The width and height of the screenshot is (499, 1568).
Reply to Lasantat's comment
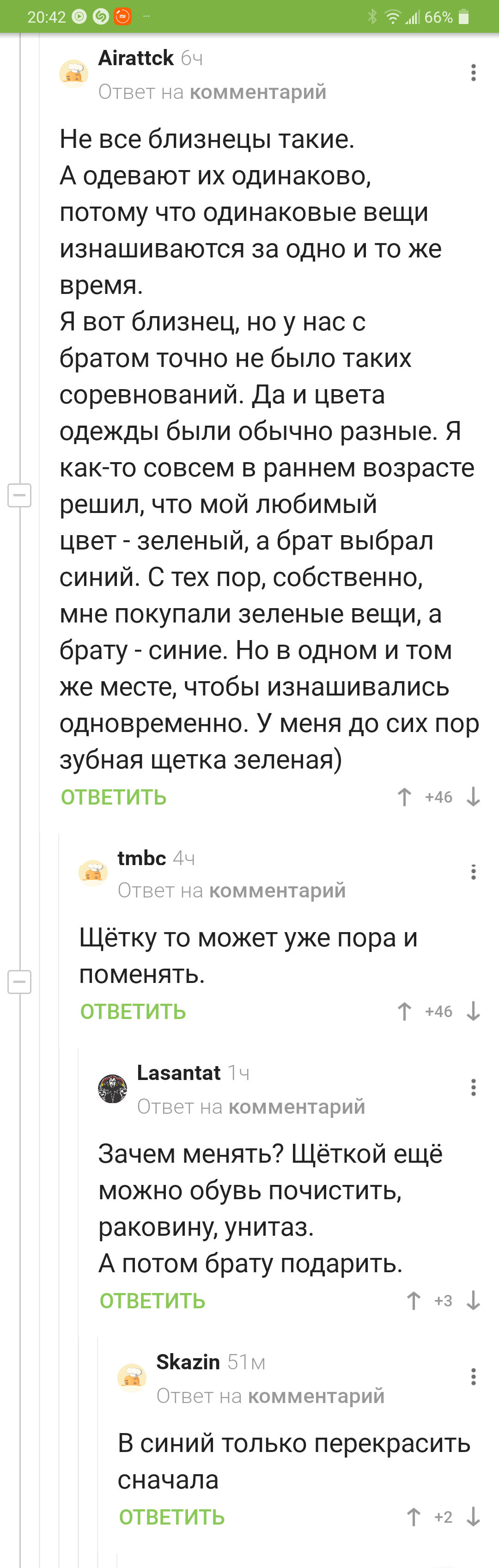point(152,1301)
